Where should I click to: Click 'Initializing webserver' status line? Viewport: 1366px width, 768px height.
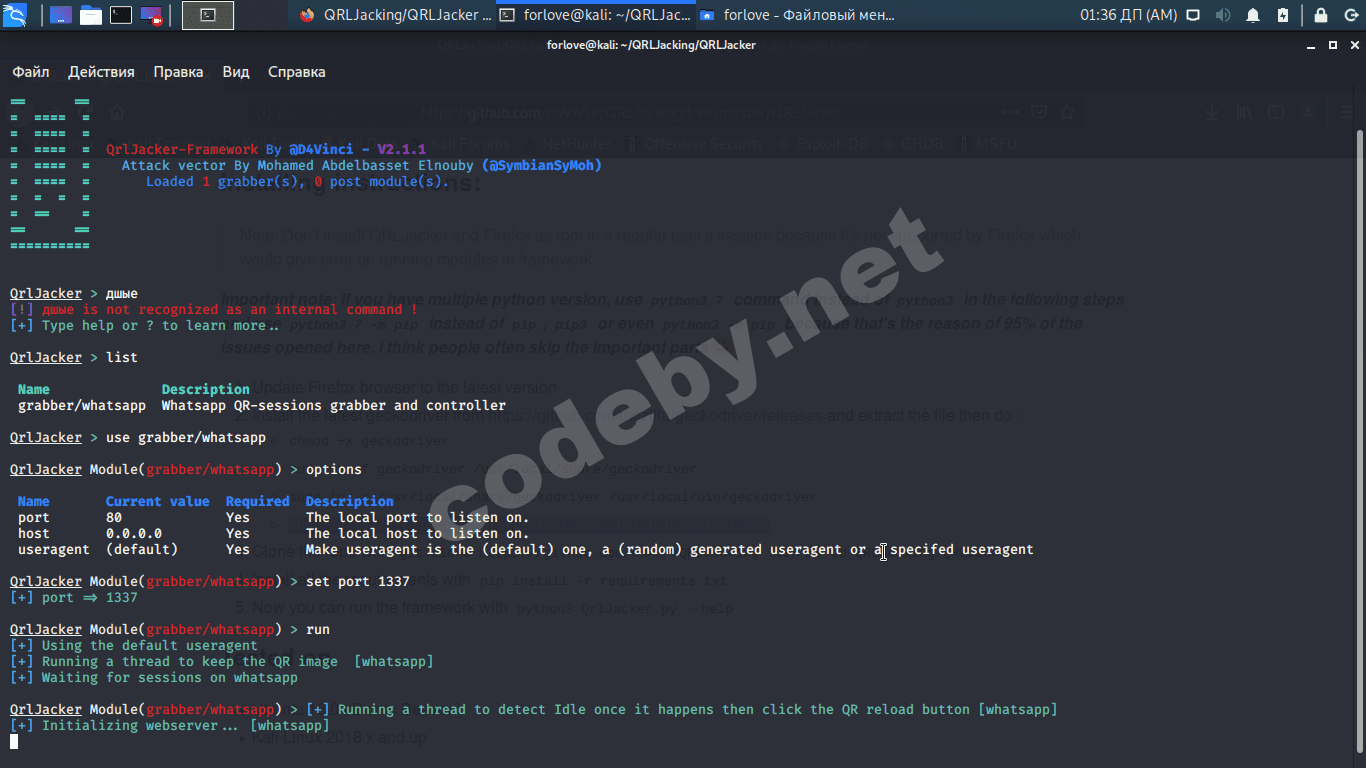[x=170, y=725]
